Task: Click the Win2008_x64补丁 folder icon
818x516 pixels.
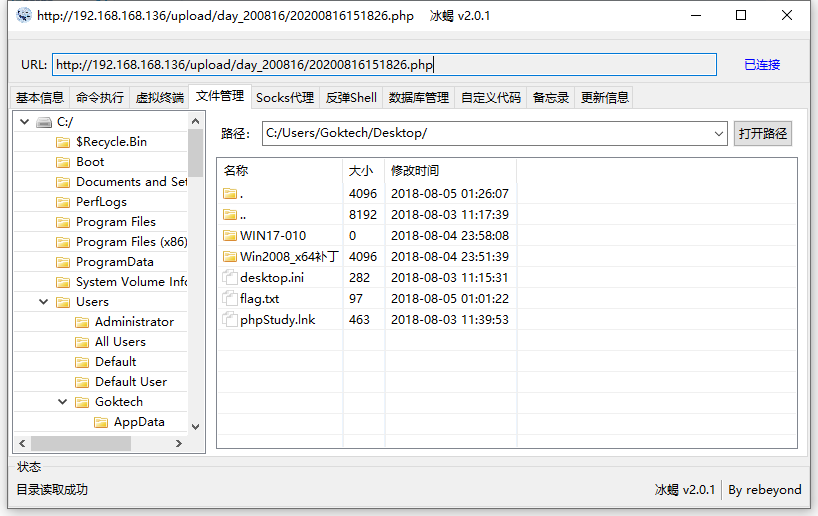Action: [230, 256]
